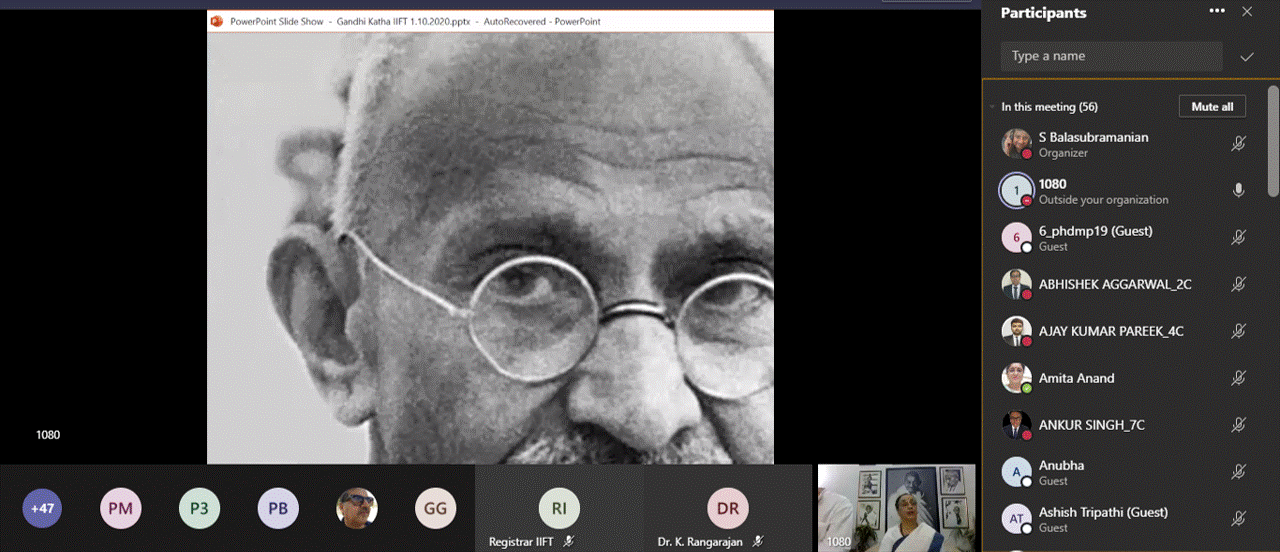Toggle muted mic for AJAY KUMAR PAREEK_4C
1280x552 pixels.
pos(1238,331)
